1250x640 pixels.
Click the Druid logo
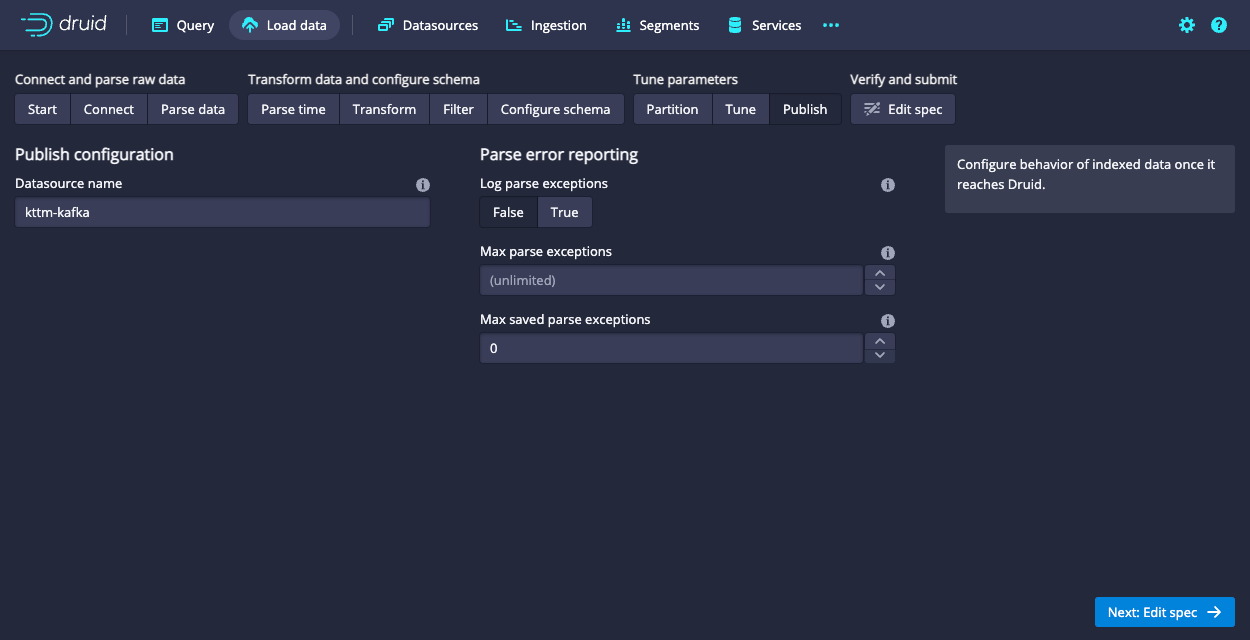pyautogui.click(x=62, y=24)
